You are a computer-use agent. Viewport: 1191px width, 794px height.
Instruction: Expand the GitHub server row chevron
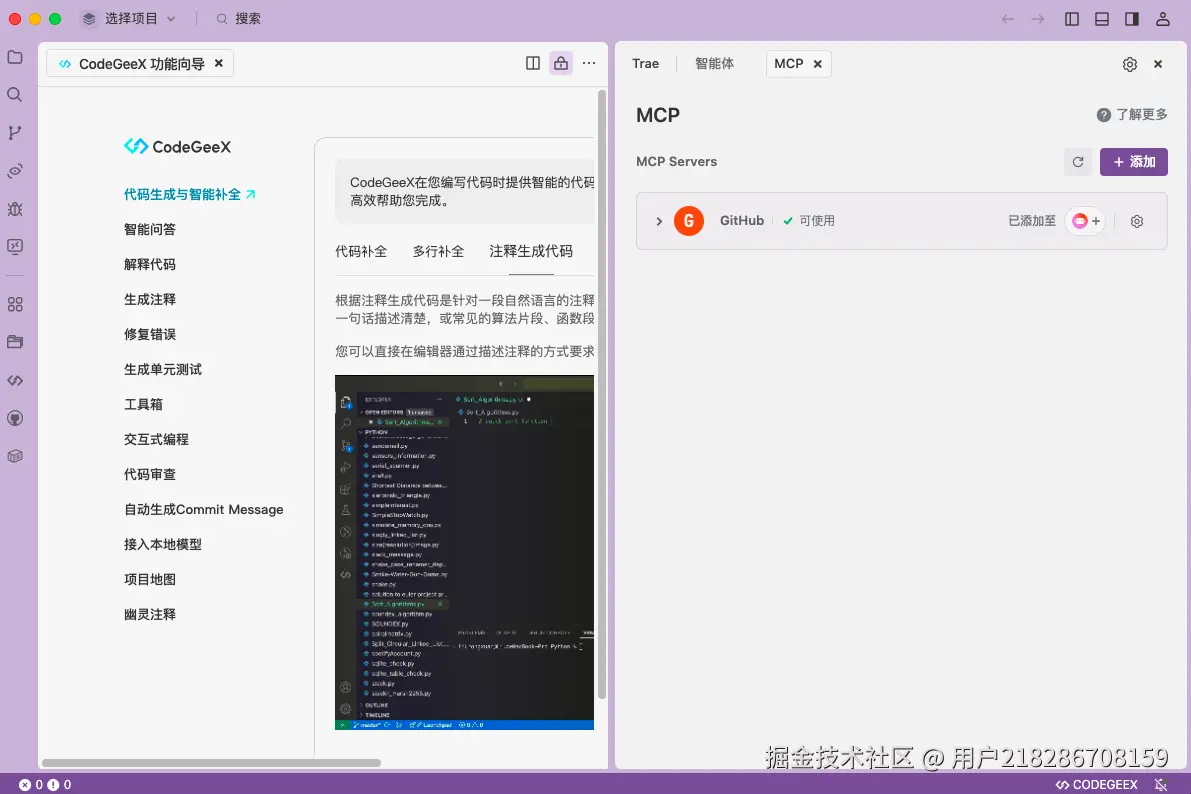click(x=659, y=221)
